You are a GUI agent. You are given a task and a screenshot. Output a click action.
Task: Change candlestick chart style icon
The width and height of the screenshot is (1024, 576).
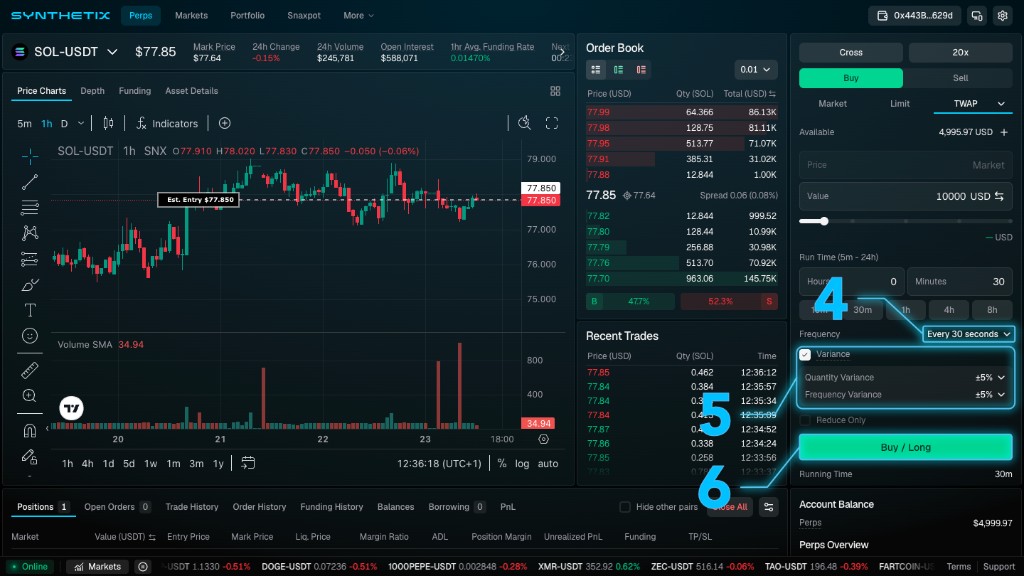[108, 123]
